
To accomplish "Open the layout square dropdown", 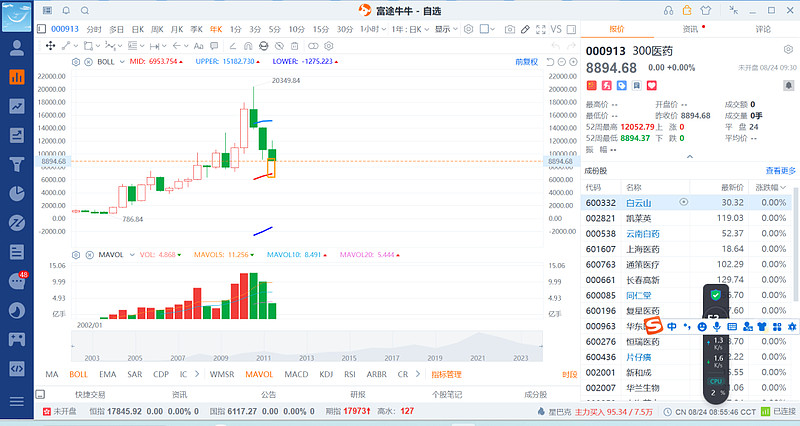I will pyautogui.click(x=487, y=29).
